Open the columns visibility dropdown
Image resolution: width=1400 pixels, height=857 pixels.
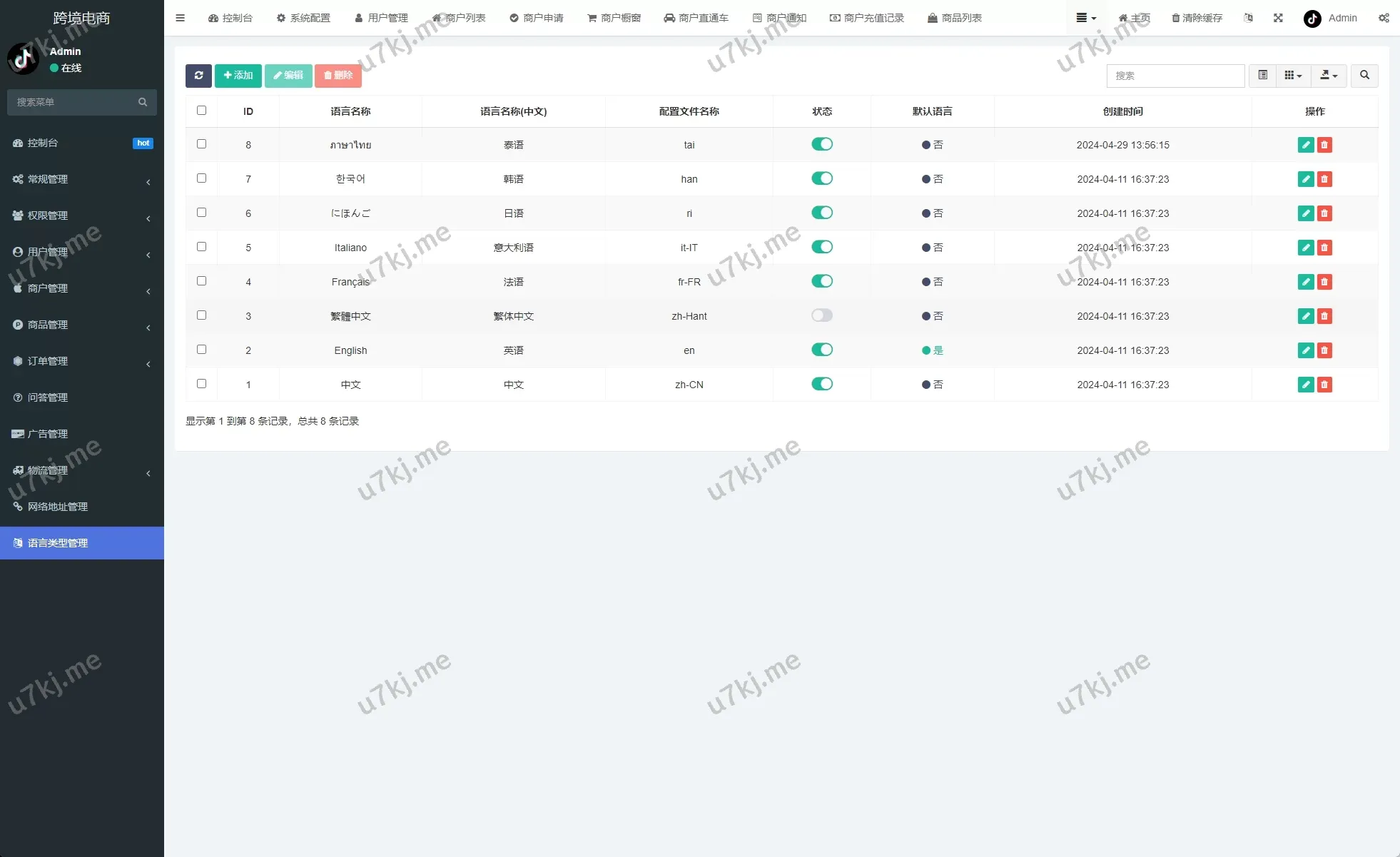click(x=1292, y=76)
